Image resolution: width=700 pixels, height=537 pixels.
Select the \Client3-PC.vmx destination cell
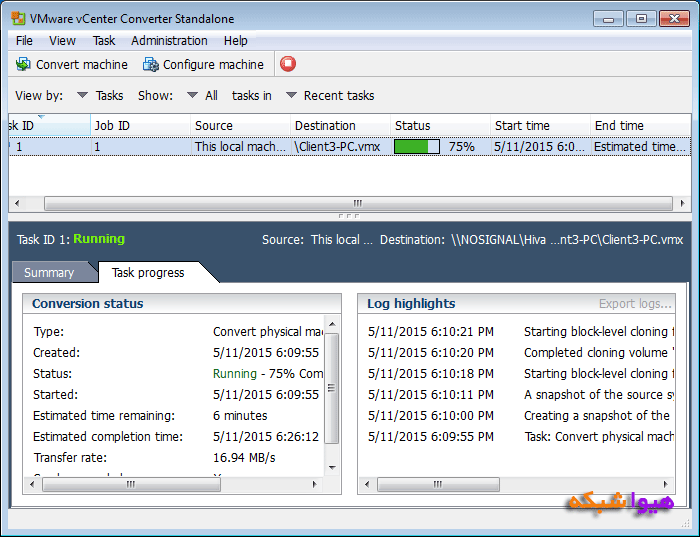pyautogui.click(x=341, y=146)
